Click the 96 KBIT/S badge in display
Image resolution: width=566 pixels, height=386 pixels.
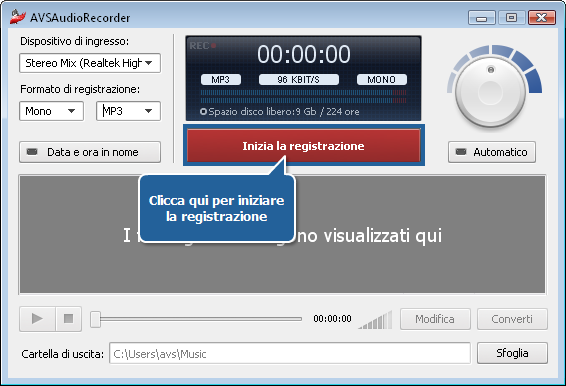299,79
